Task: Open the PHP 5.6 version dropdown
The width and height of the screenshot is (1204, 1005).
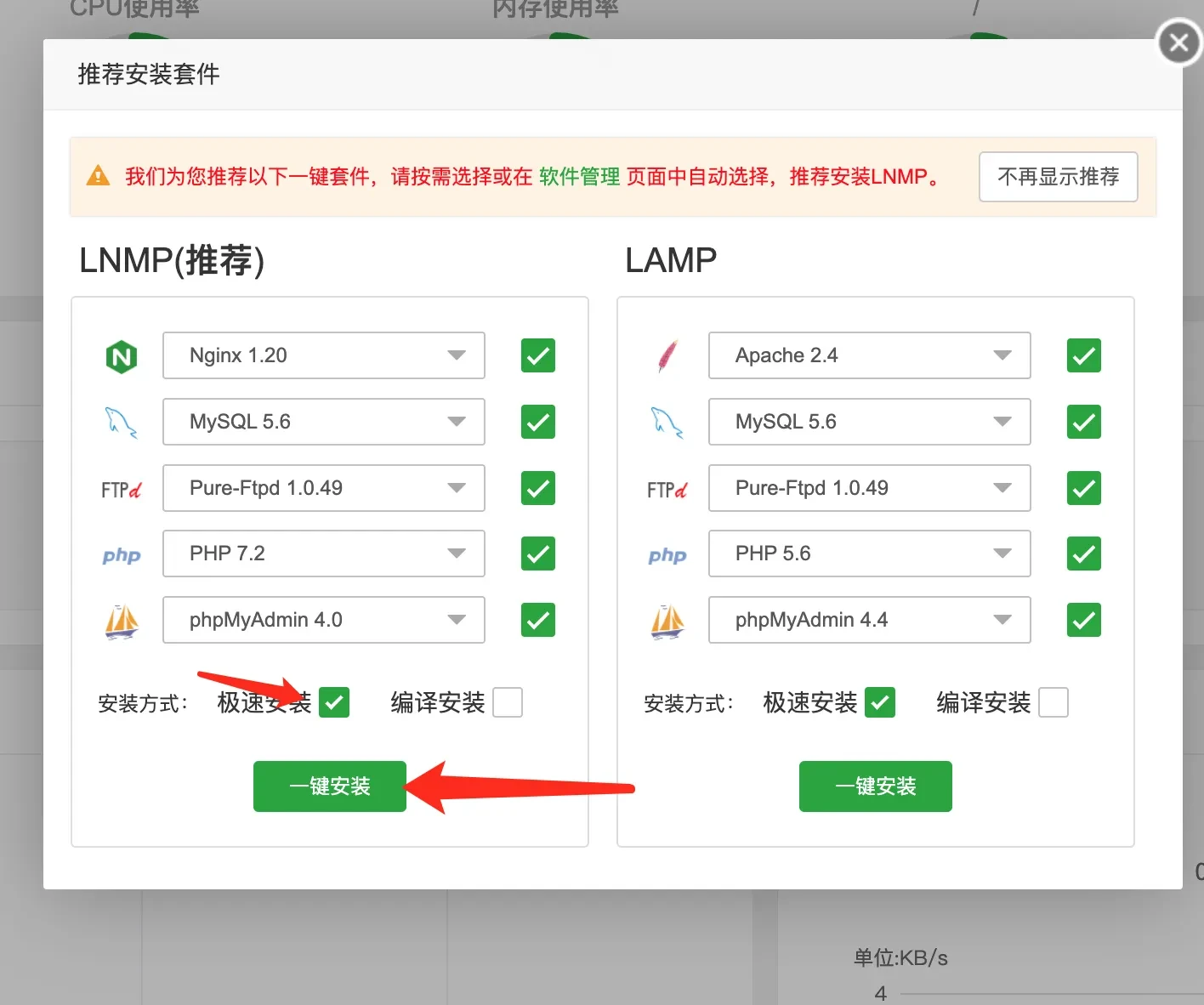Action: pos(870,554)
